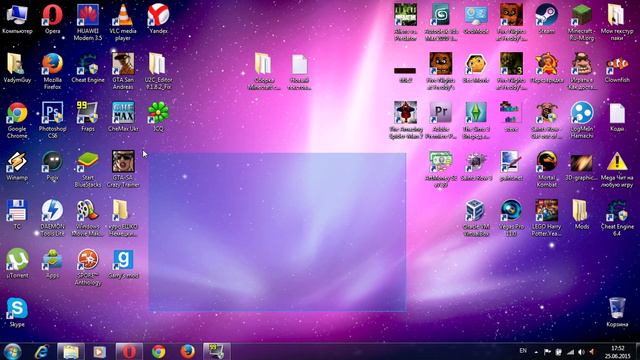Open the Mods folder
640x360 pixels.
[582, 215]
